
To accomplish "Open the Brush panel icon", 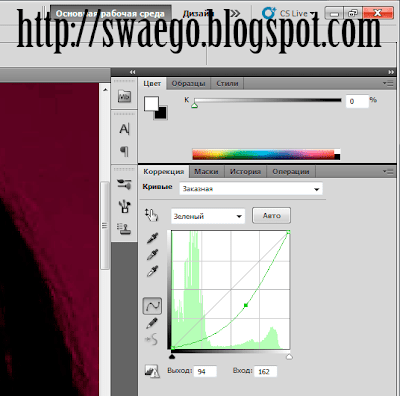I will [125, 206].
